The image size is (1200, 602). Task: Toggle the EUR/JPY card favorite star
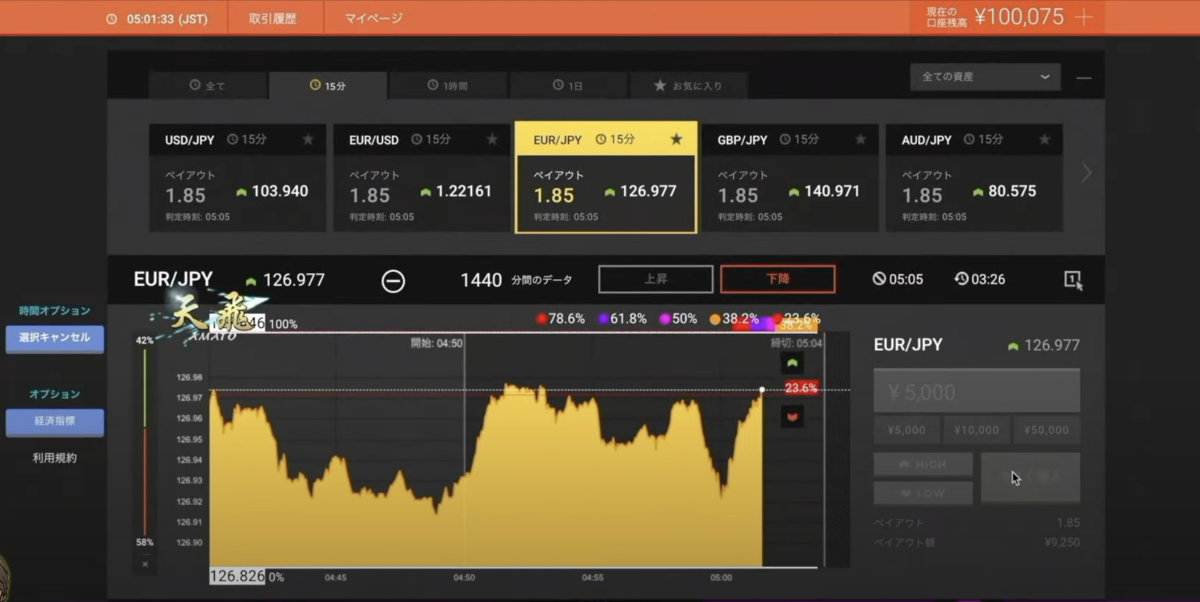pyautogui.click(x=676, y=139)
